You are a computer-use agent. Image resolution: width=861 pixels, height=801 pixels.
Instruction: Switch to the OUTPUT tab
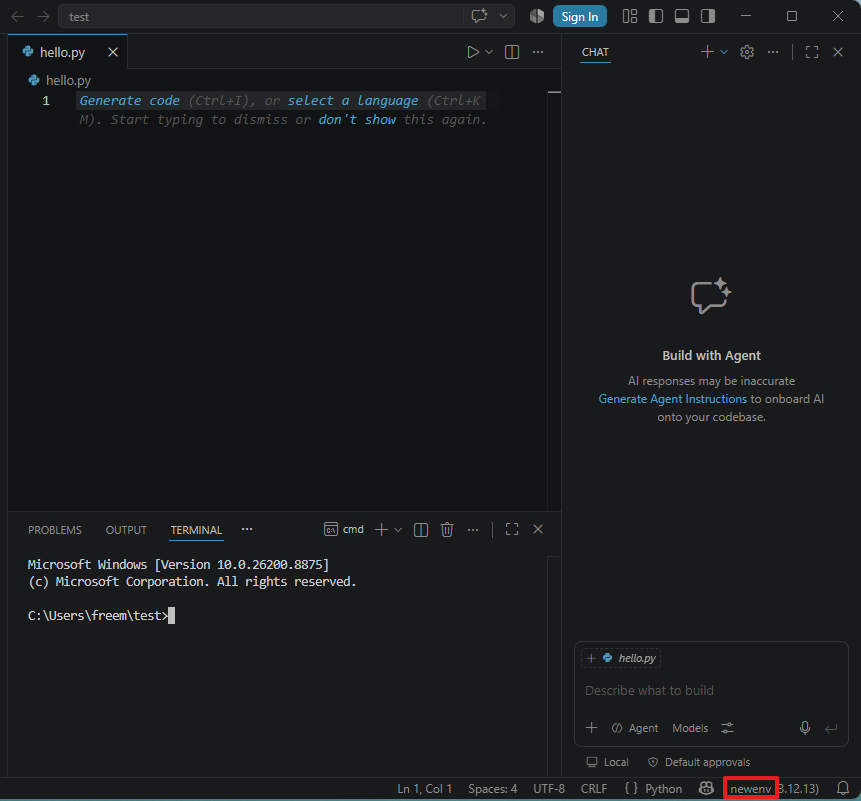point(126,530)
